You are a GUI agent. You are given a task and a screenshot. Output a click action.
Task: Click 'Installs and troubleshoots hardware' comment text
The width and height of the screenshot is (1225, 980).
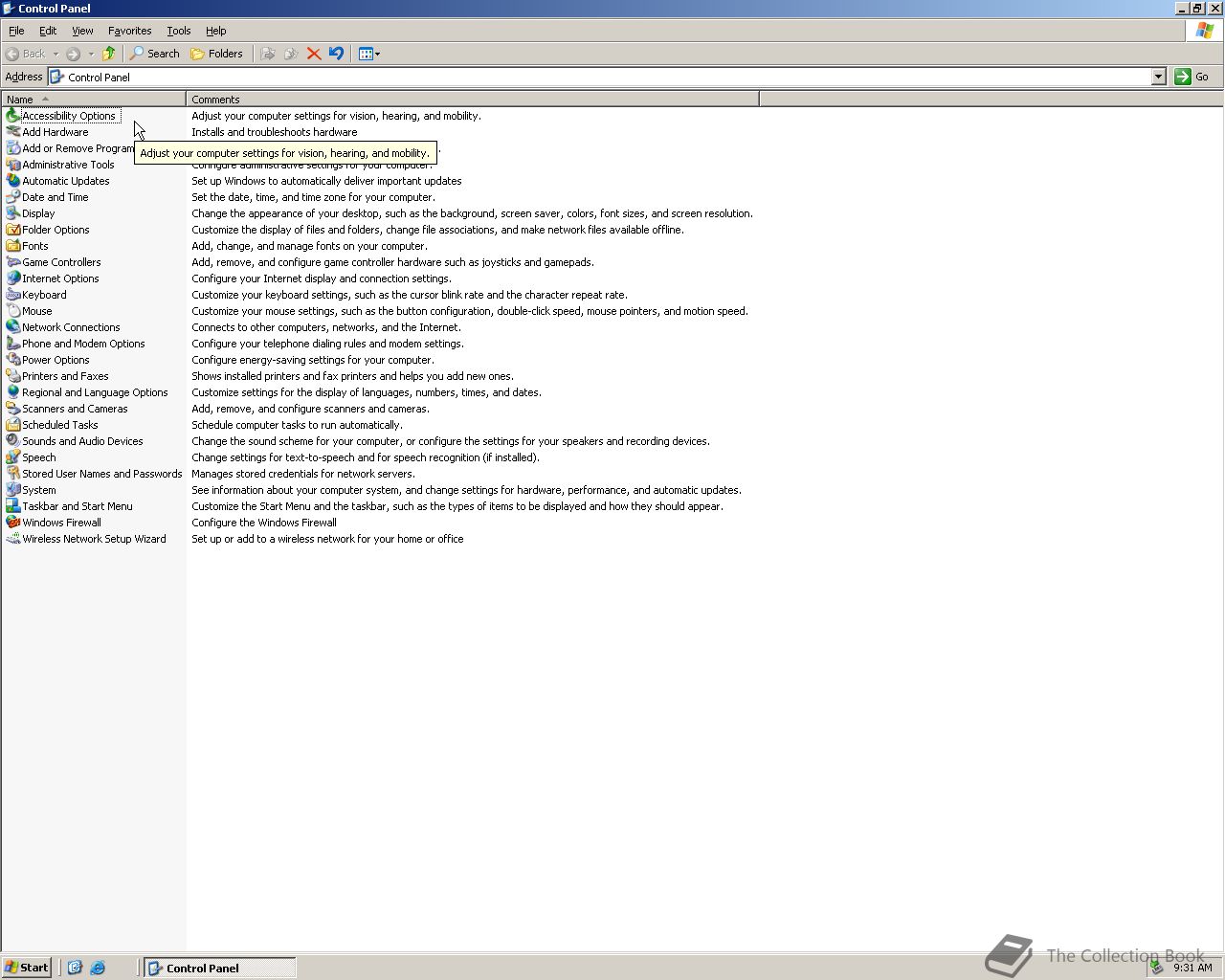point(275,132)
